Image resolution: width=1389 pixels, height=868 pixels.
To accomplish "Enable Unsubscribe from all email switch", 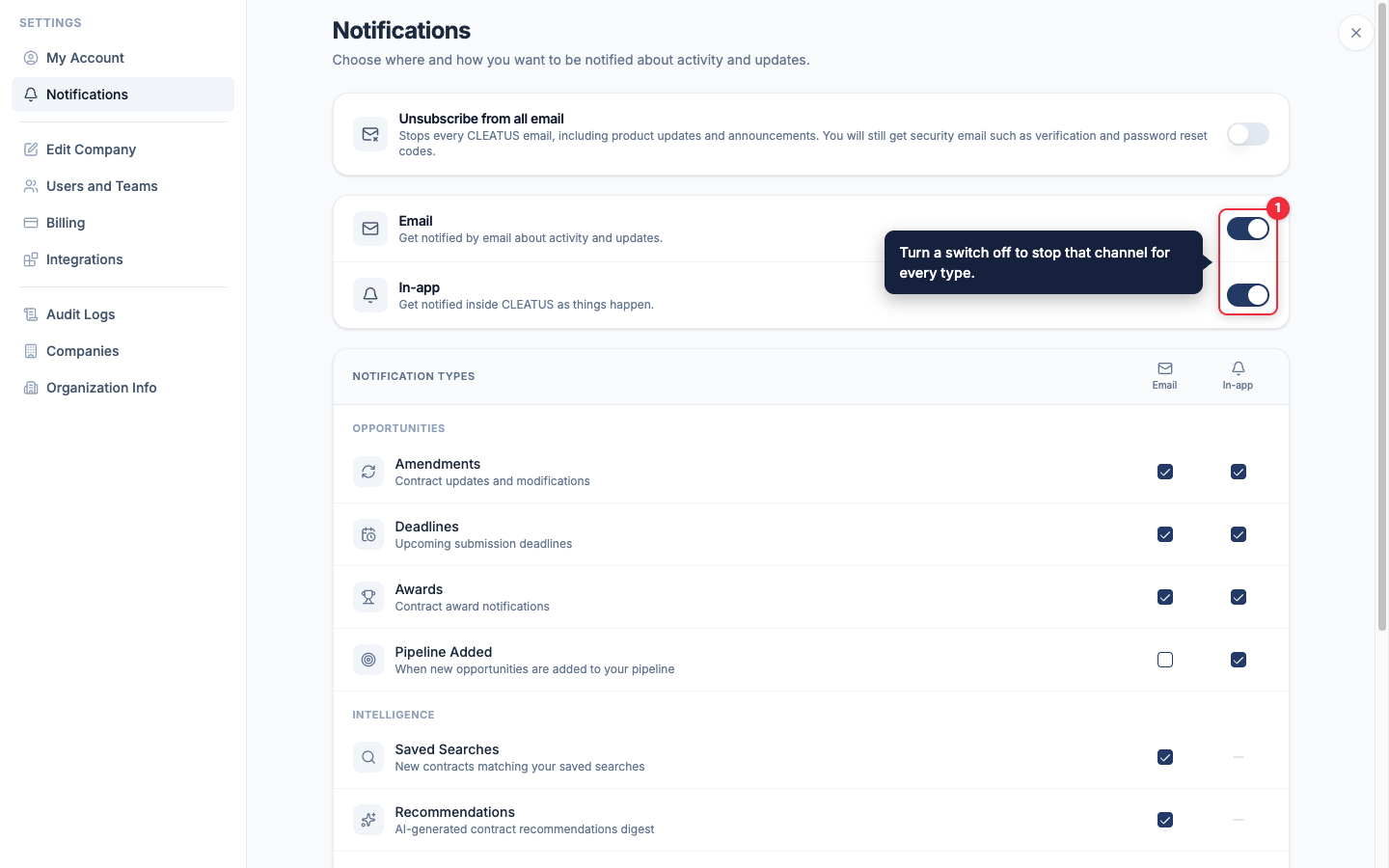I will [x=1248, y=134].
